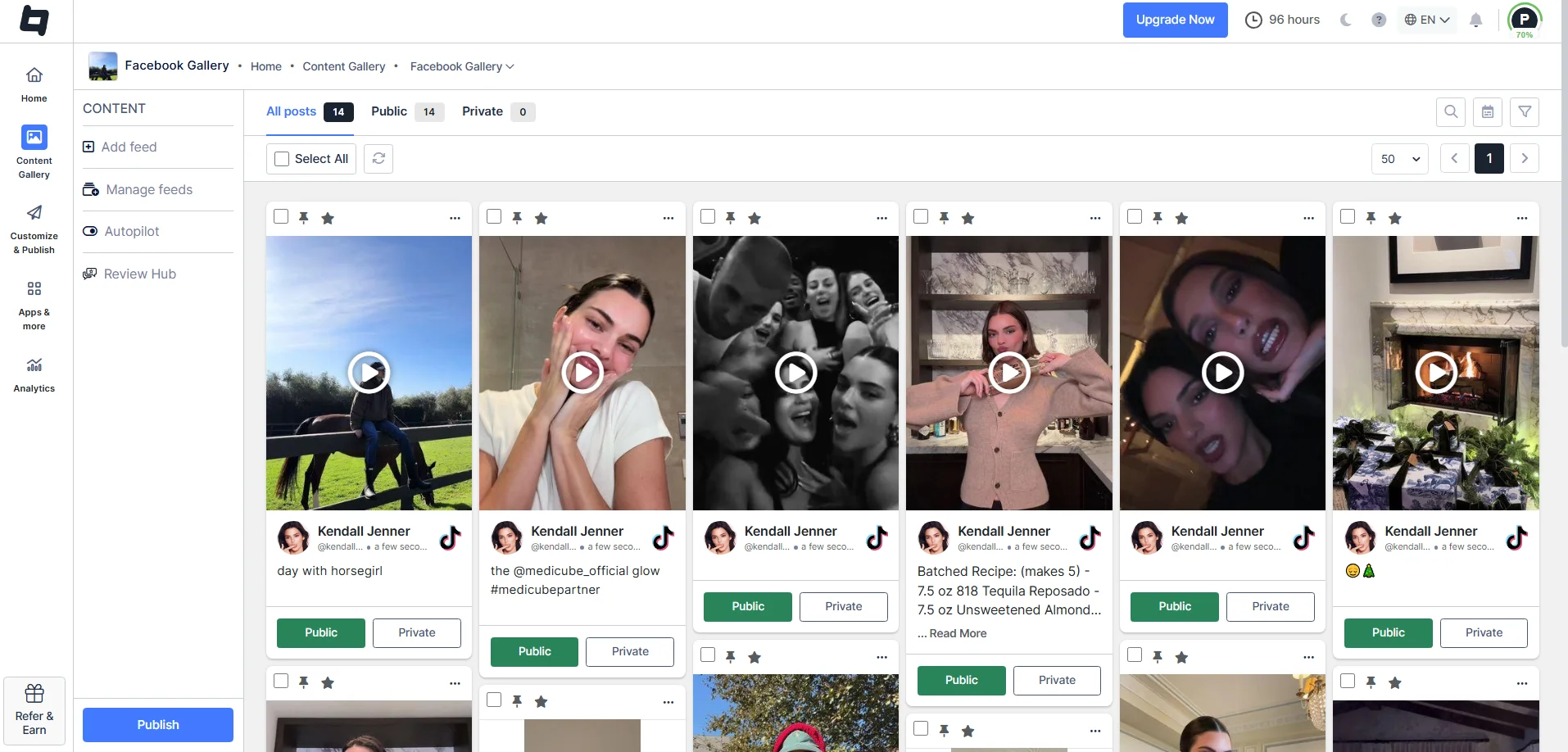The width and height of the screenshot is (1568, 752).
Task: Open the 50 per page dropdown
Action: [1399, 159]
